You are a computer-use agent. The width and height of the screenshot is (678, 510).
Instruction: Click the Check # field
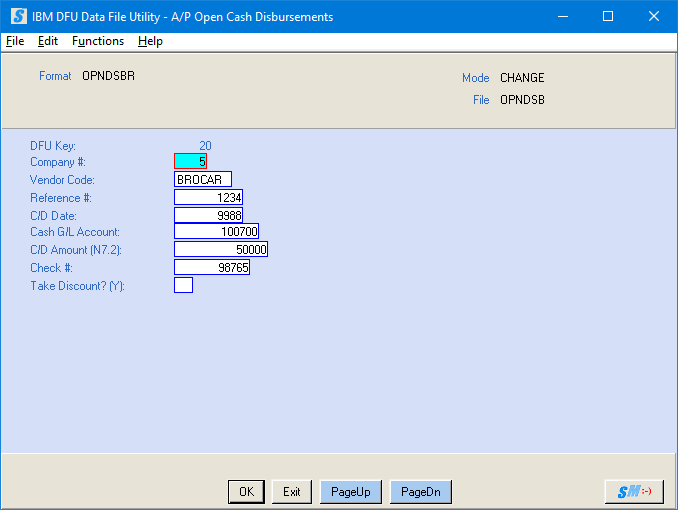pos(212,267)
